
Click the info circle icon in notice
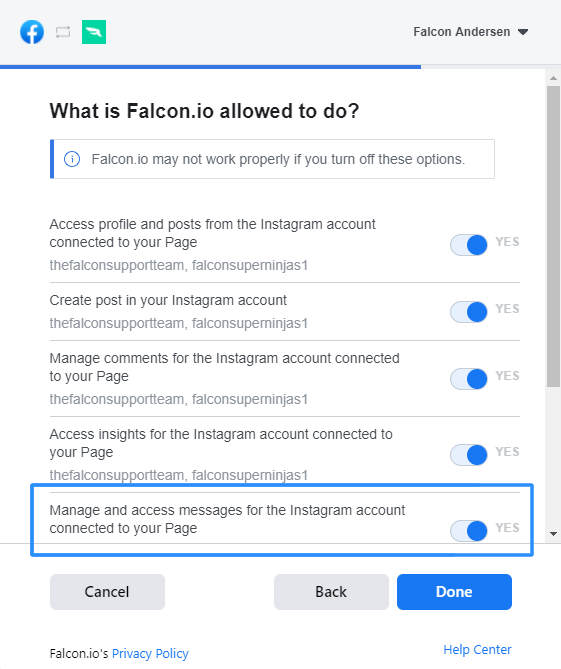point(72,159)
